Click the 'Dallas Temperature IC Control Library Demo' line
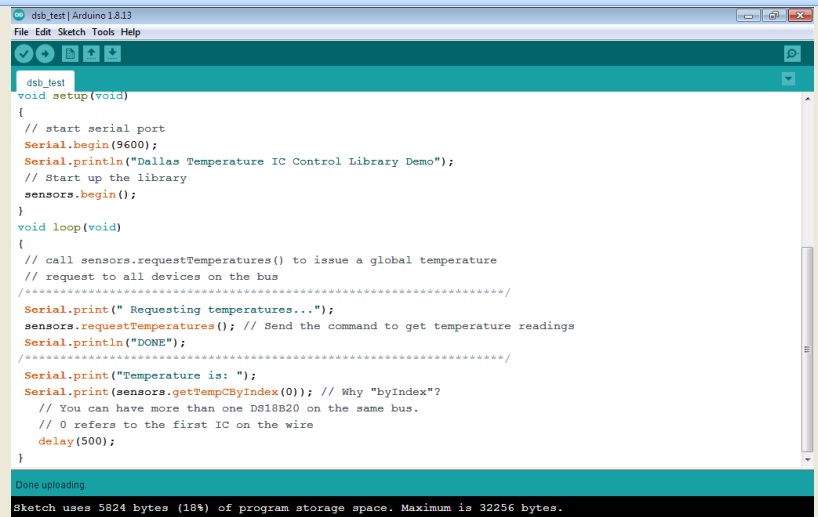 coord(239,162)
